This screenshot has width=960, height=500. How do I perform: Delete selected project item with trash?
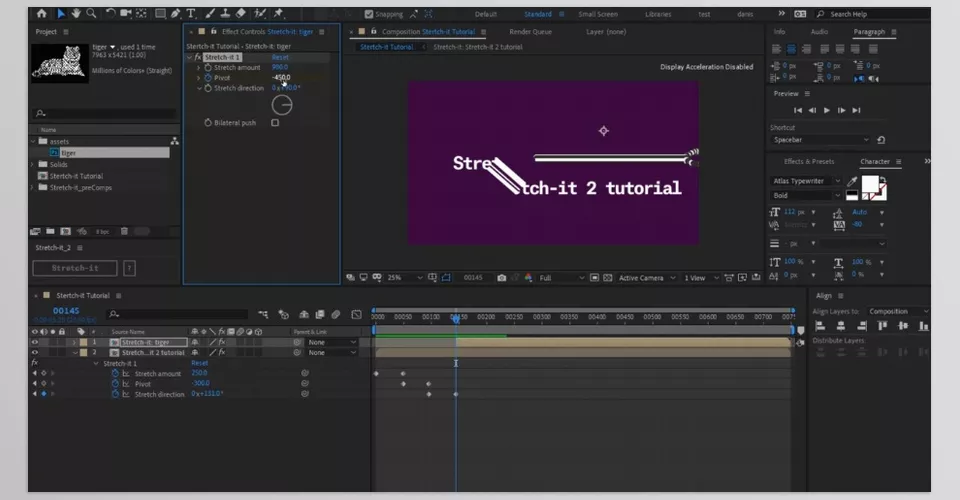point(124,231)
